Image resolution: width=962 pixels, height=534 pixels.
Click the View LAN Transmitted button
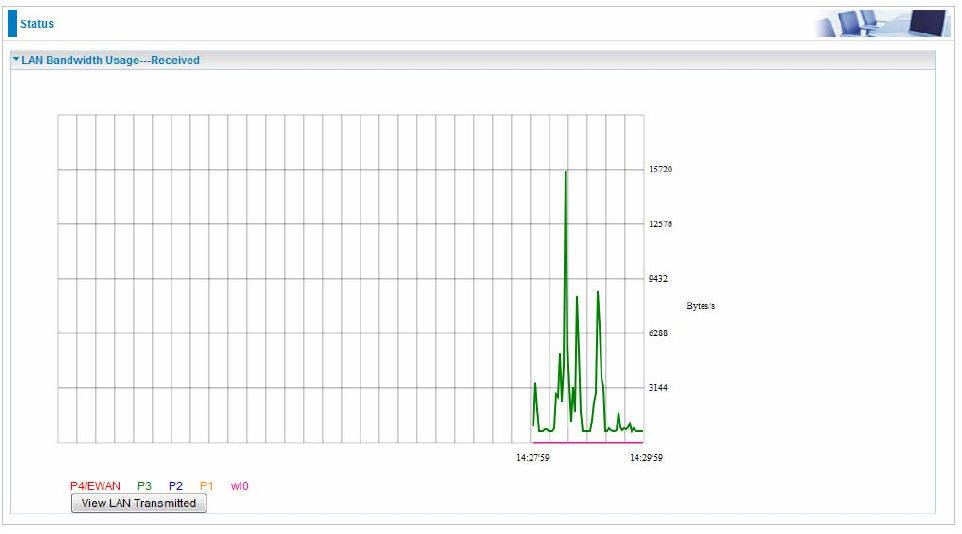coord(139,503)
